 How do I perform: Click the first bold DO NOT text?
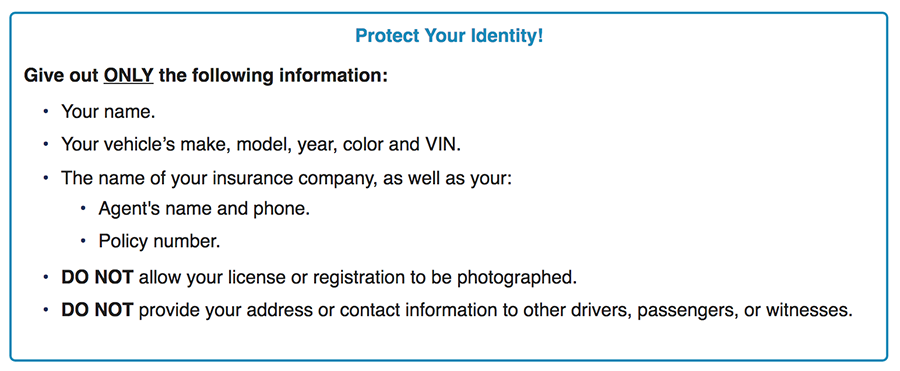tap(97, 277)
